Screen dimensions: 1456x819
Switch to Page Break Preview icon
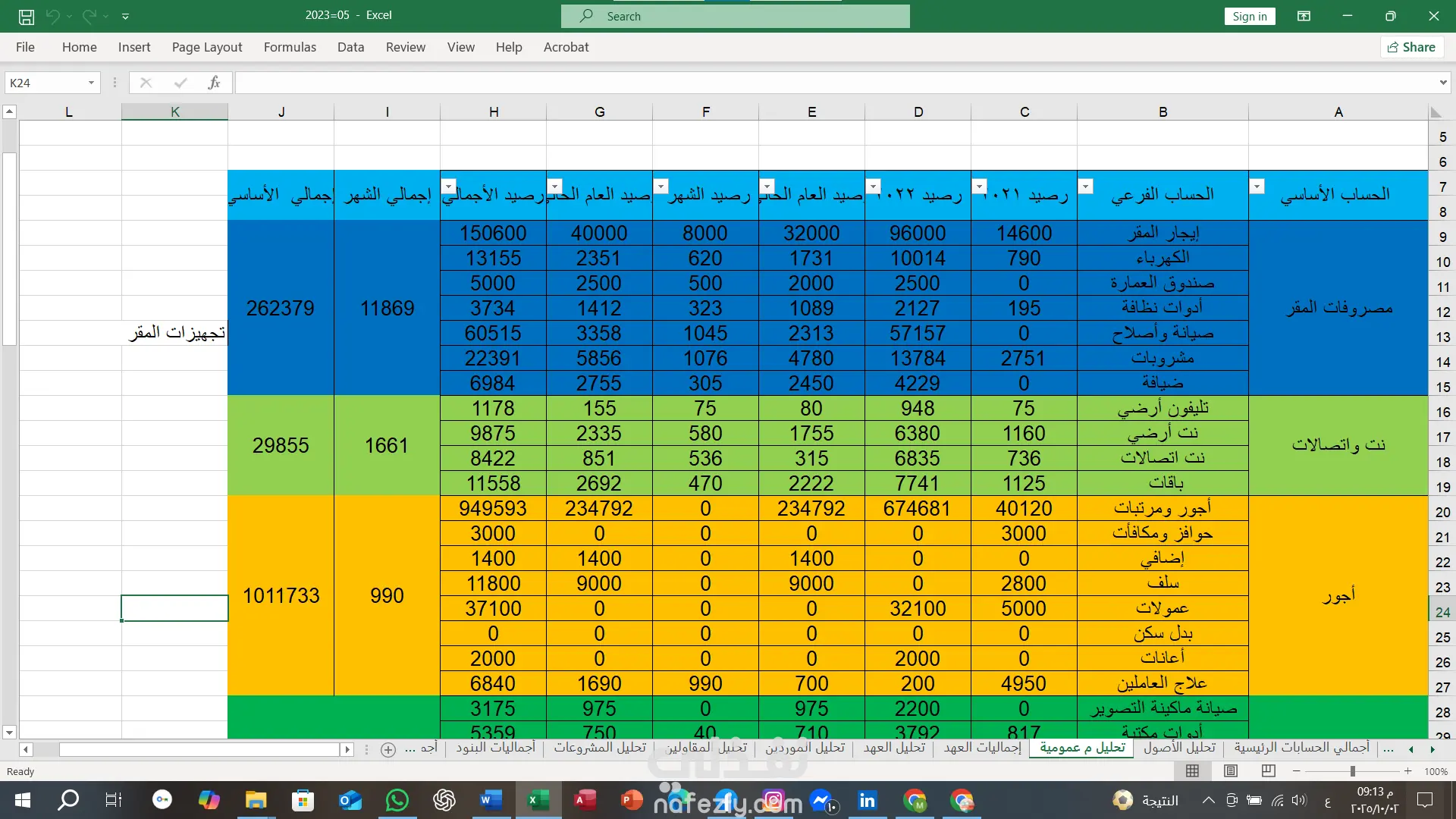pos(1268,771)
